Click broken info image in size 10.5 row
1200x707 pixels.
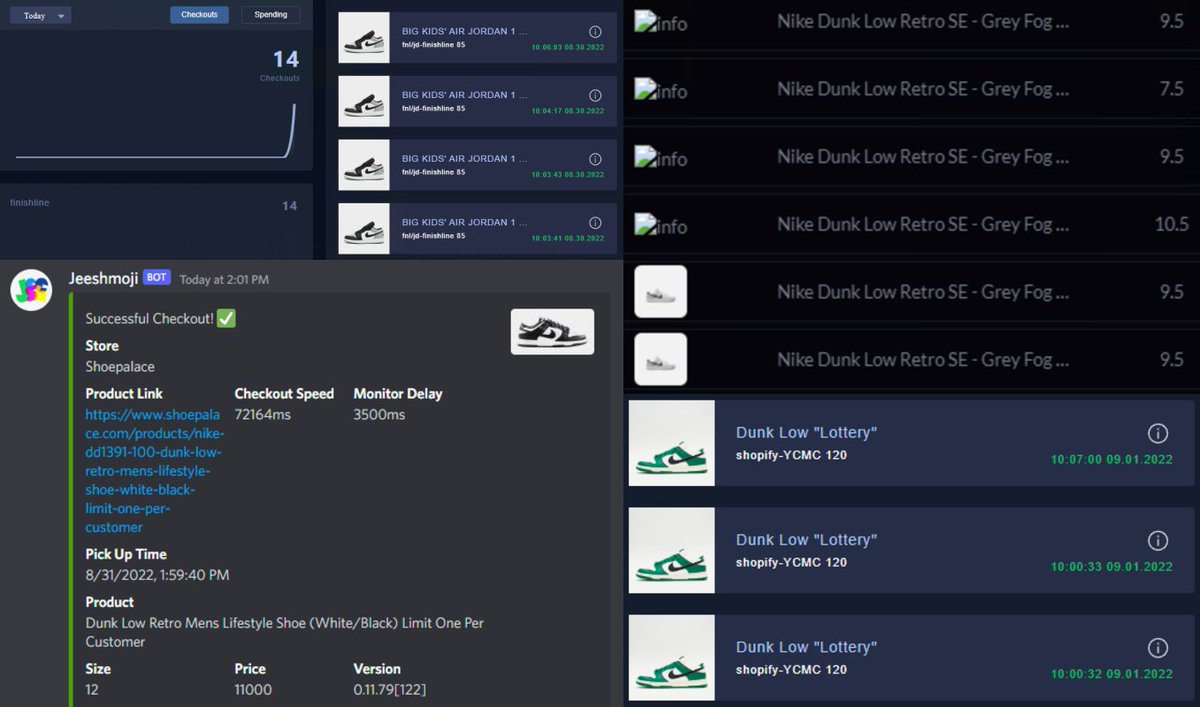661,226
